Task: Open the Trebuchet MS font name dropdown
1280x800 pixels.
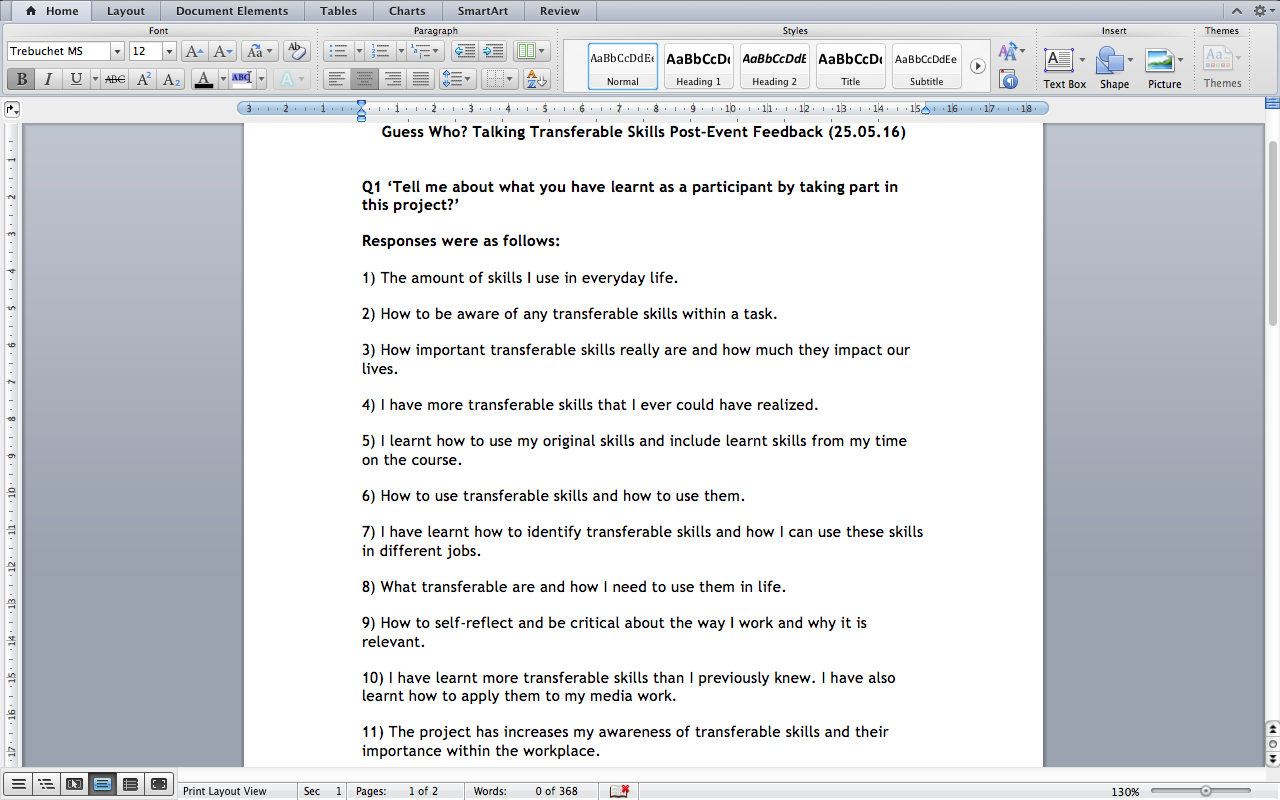Action: point(117,51)
